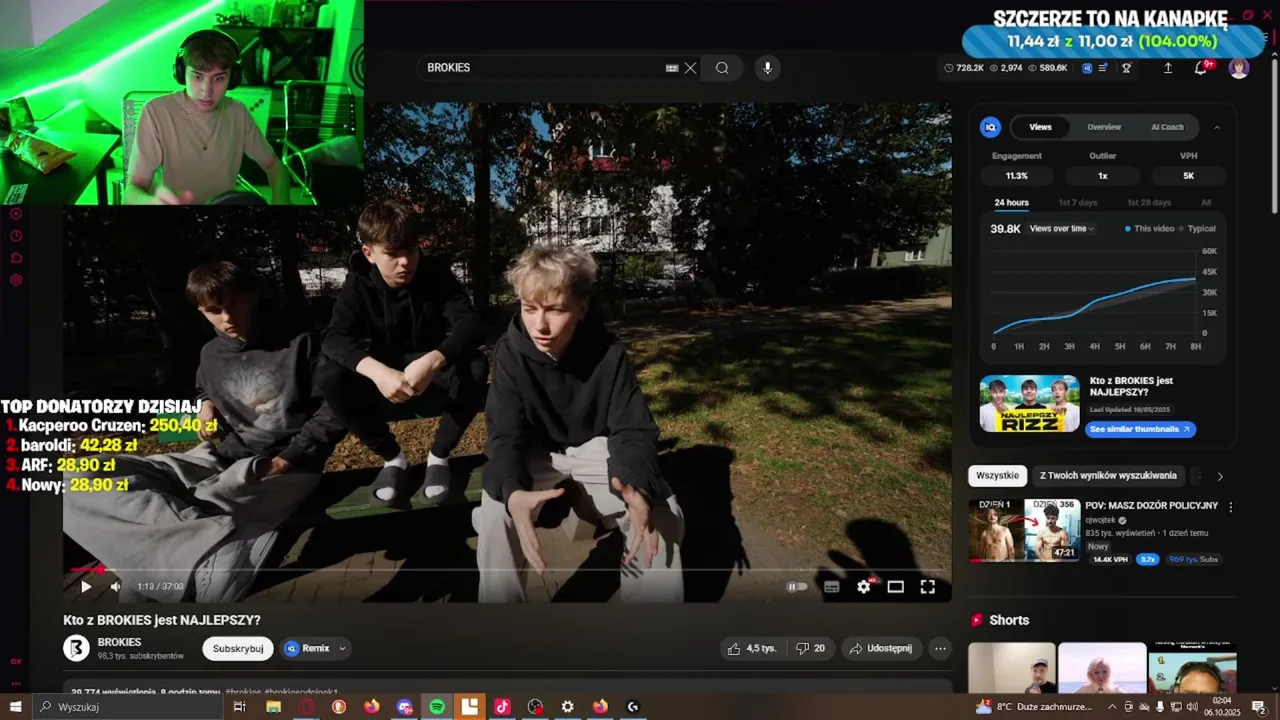Open the options menu for the DOZÓR POLICYJNY video

pos(1230,507)
